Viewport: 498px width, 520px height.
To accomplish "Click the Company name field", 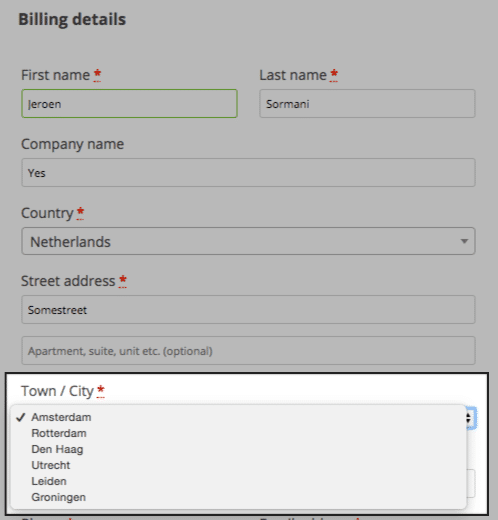I will point(248,172).
